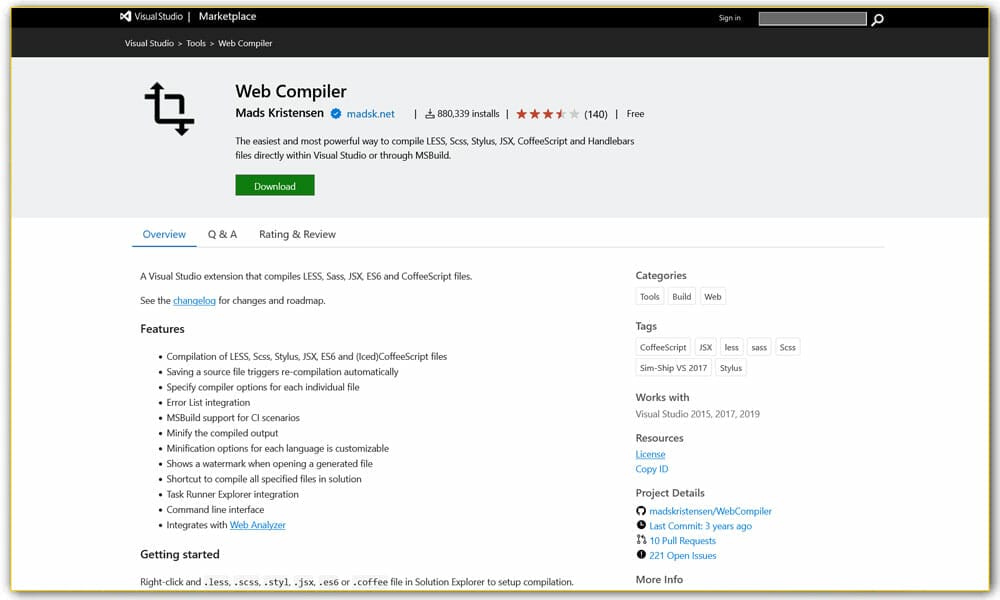Viewport: 1000px width, 600px height.
Task: Click the green Download button
Action: [274, 185]
